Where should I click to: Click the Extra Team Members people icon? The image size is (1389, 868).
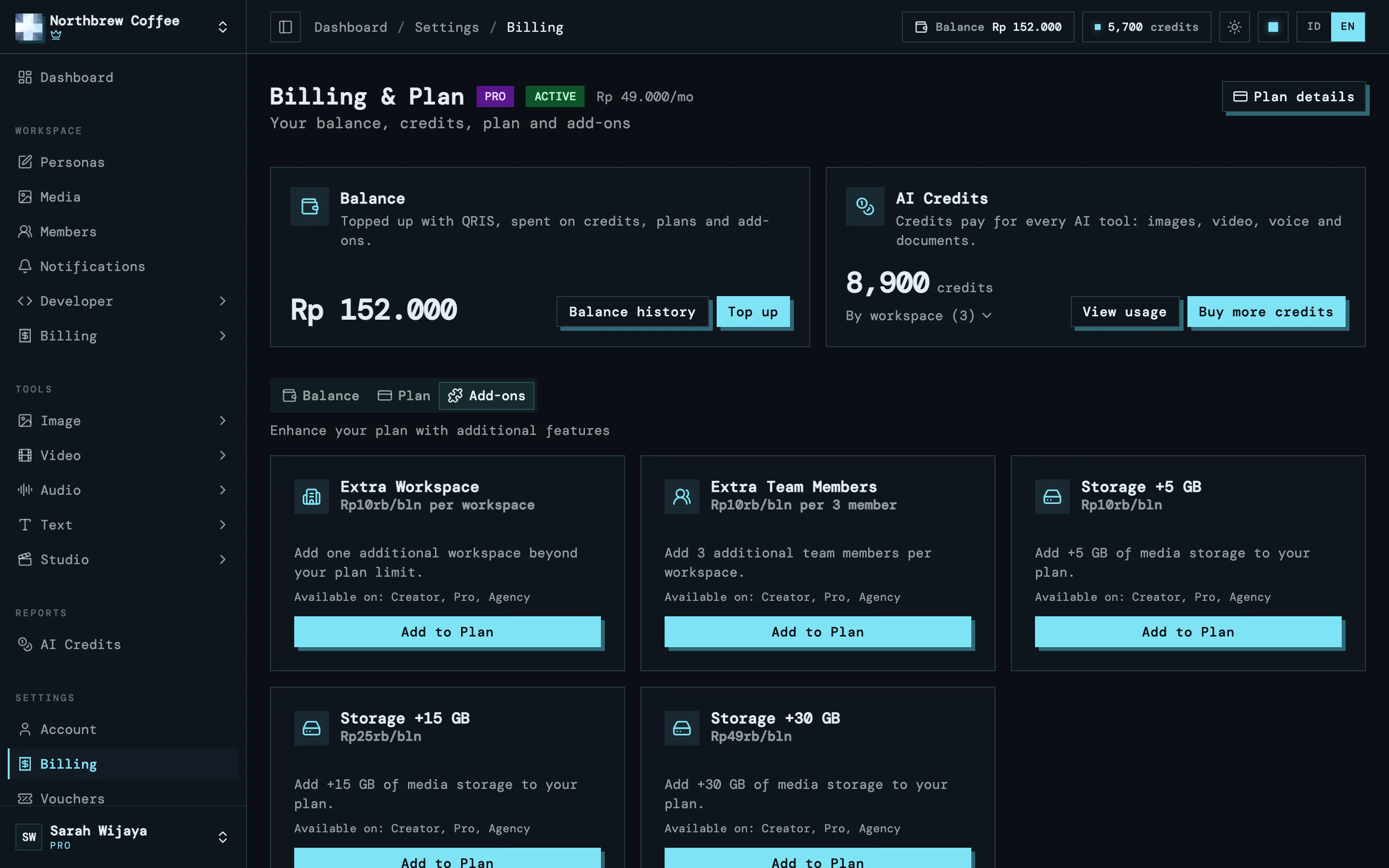click(x=681, y=497)
